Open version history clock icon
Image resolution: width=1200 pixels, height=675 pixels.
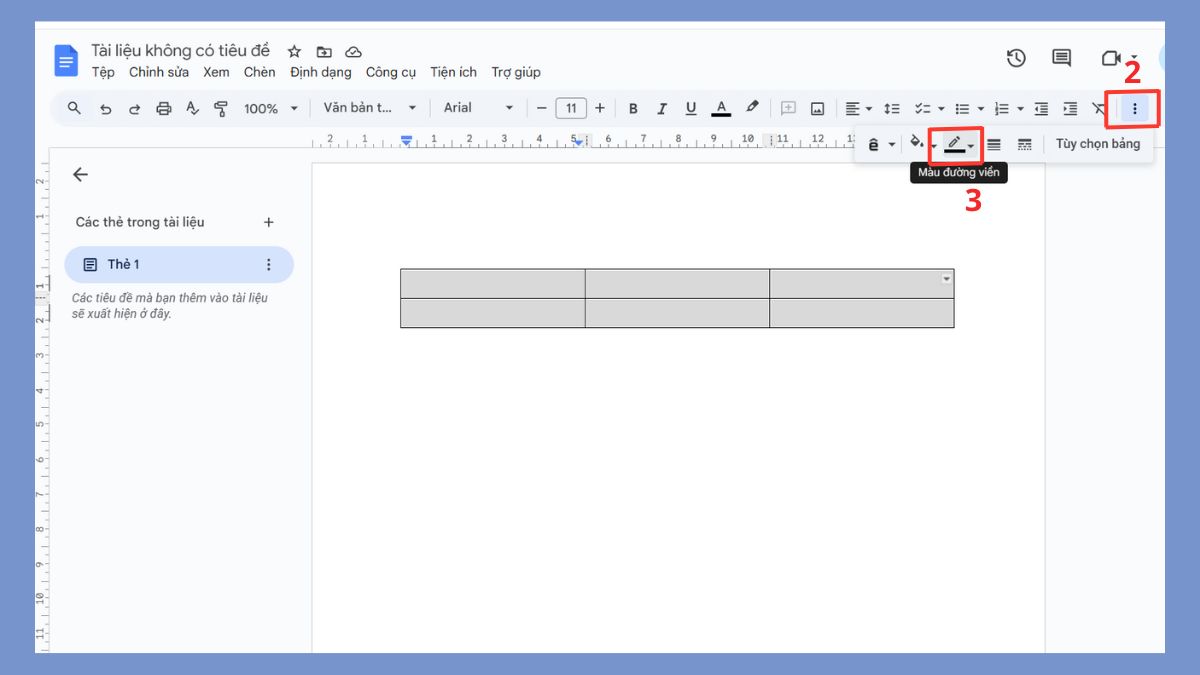[1016, 58]
